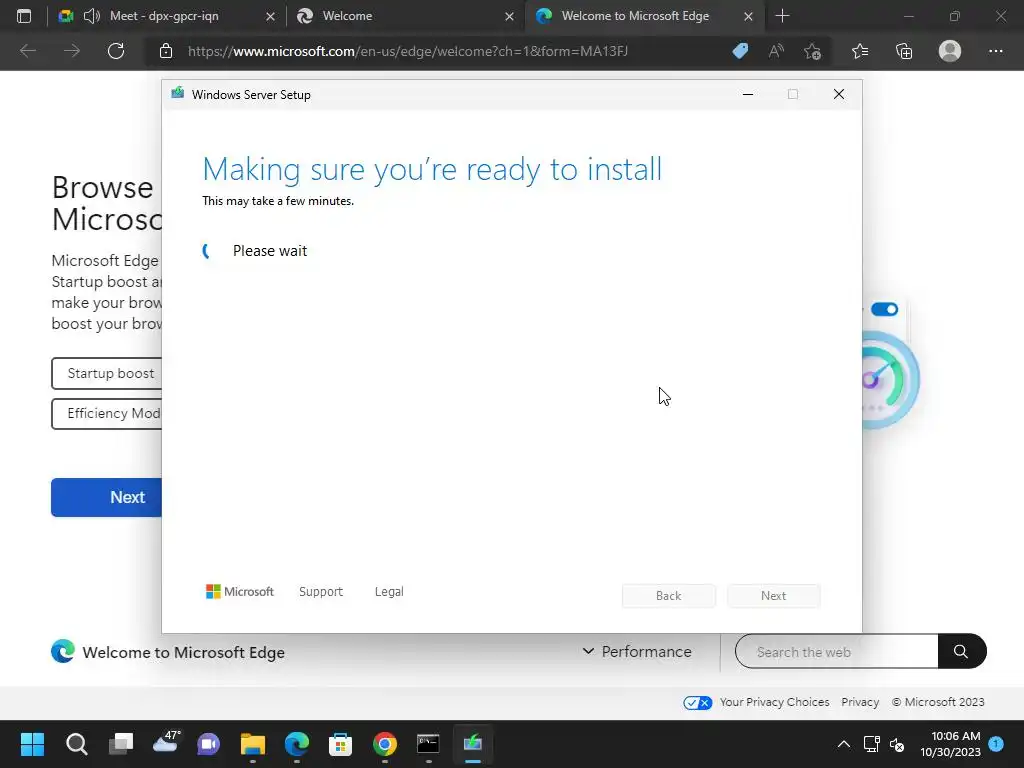Show hidden system tray icons
Screen dimensions: 1024x768
coord(844,744)
